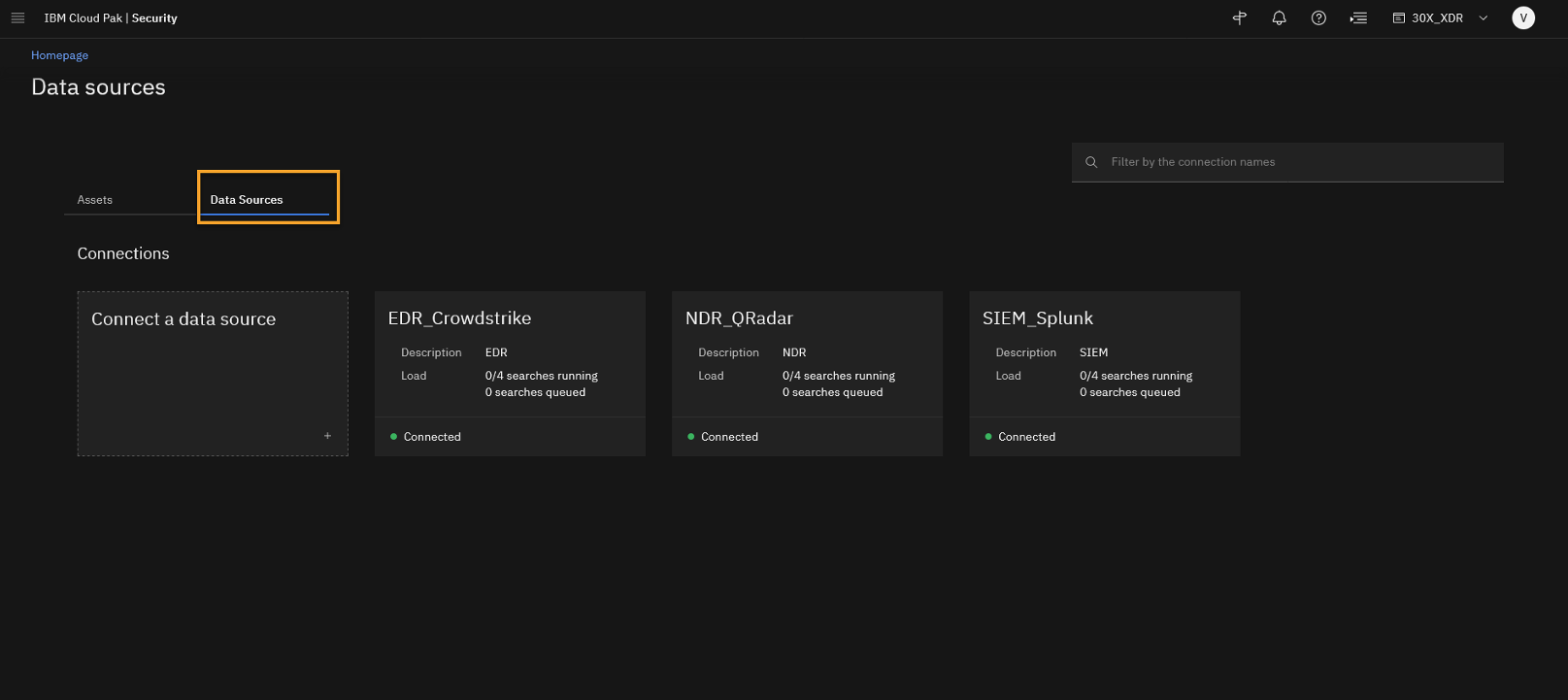Click the EDR description value
Screen dimensions: 1568x700
[x=496, y=352]
